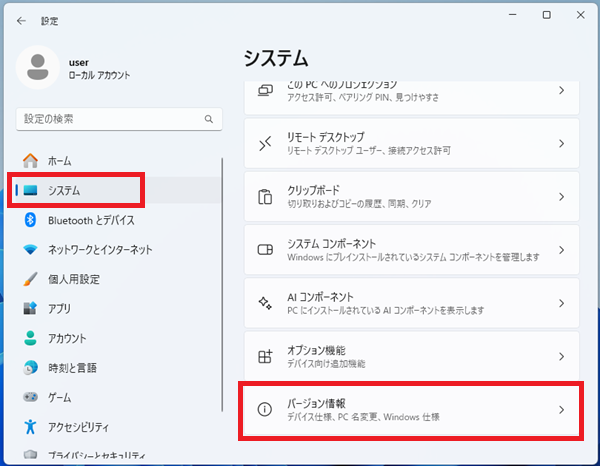Click the クリップボード icon

click(265, 197)
